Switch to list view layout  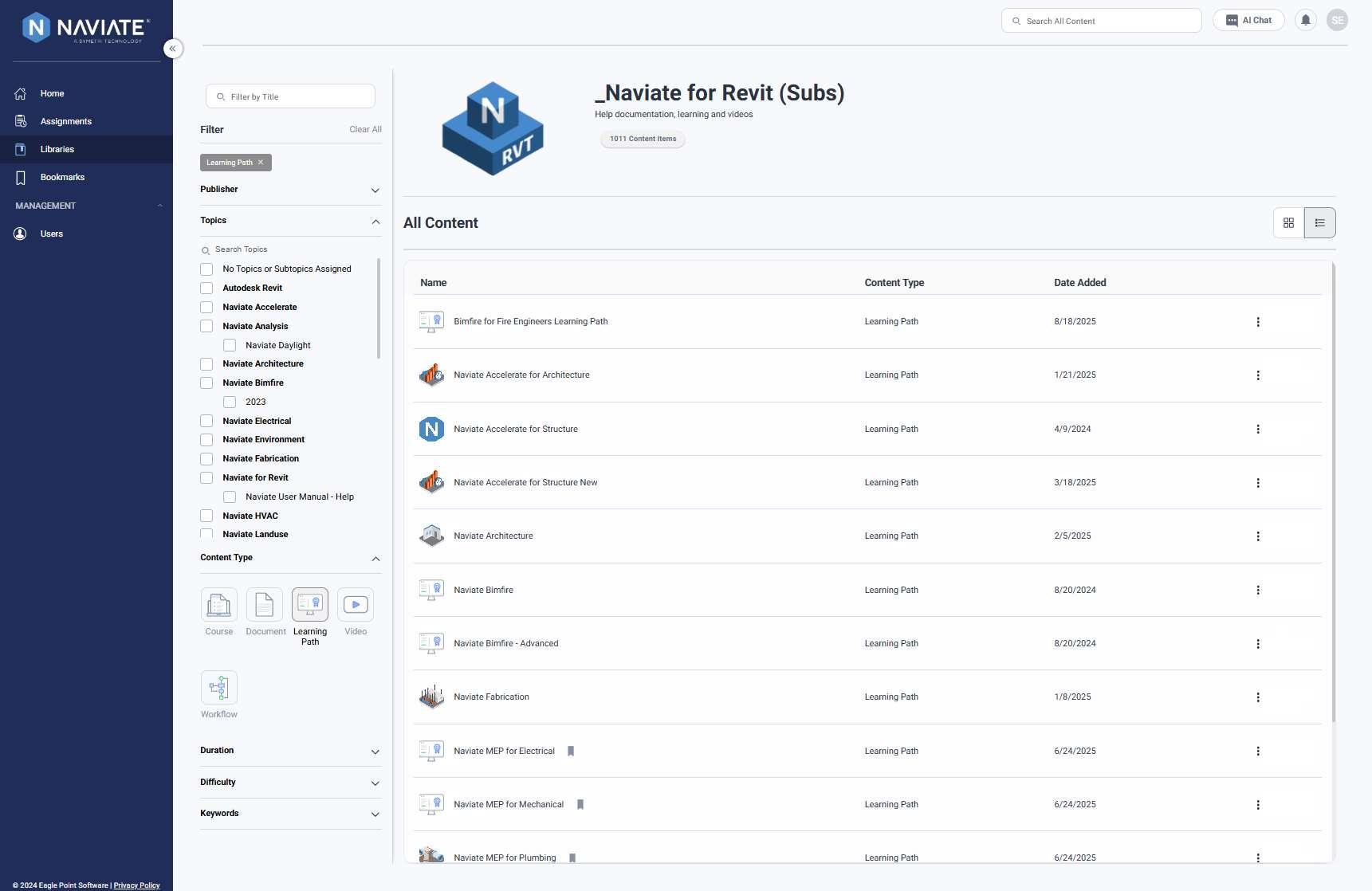[x=1320, y=223]
